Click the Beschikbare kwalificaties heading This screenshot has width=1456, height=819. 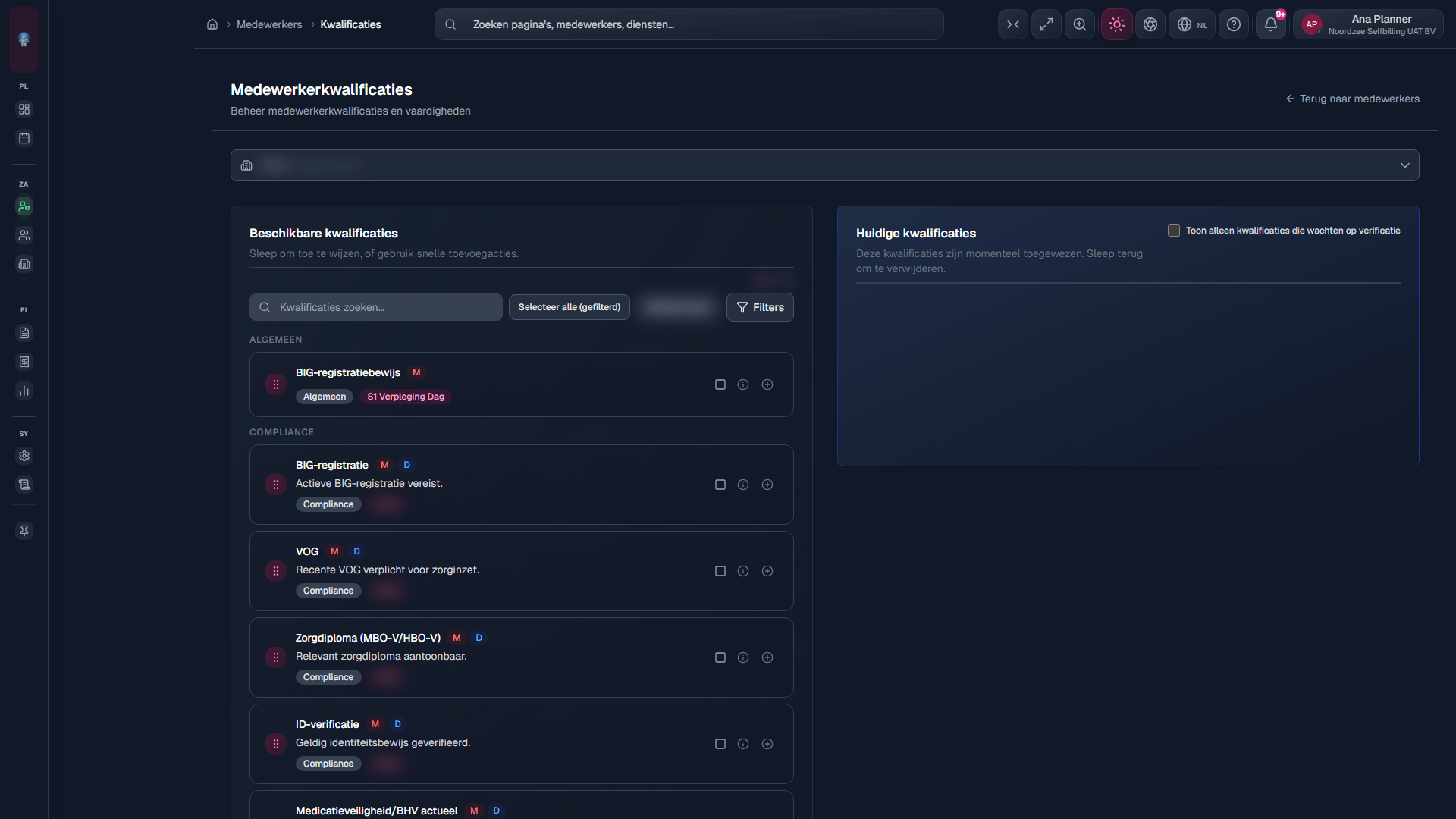pyautogui.click(x=324, y=233)
